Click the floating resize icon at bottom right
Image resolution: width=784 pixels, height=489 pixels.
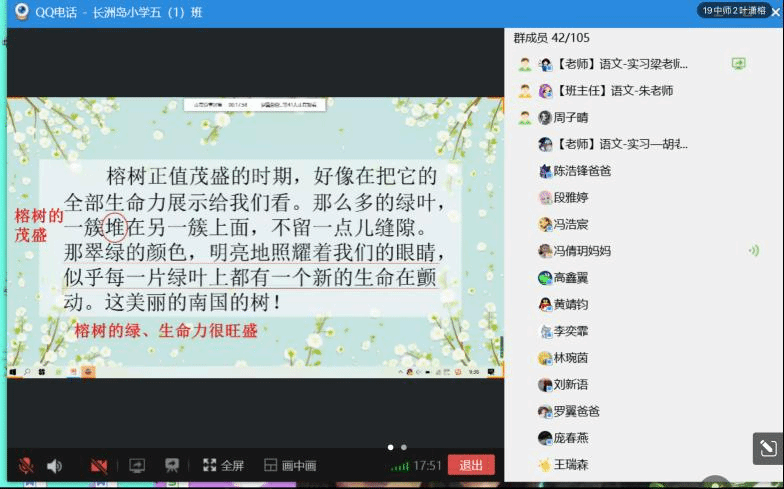766,448
